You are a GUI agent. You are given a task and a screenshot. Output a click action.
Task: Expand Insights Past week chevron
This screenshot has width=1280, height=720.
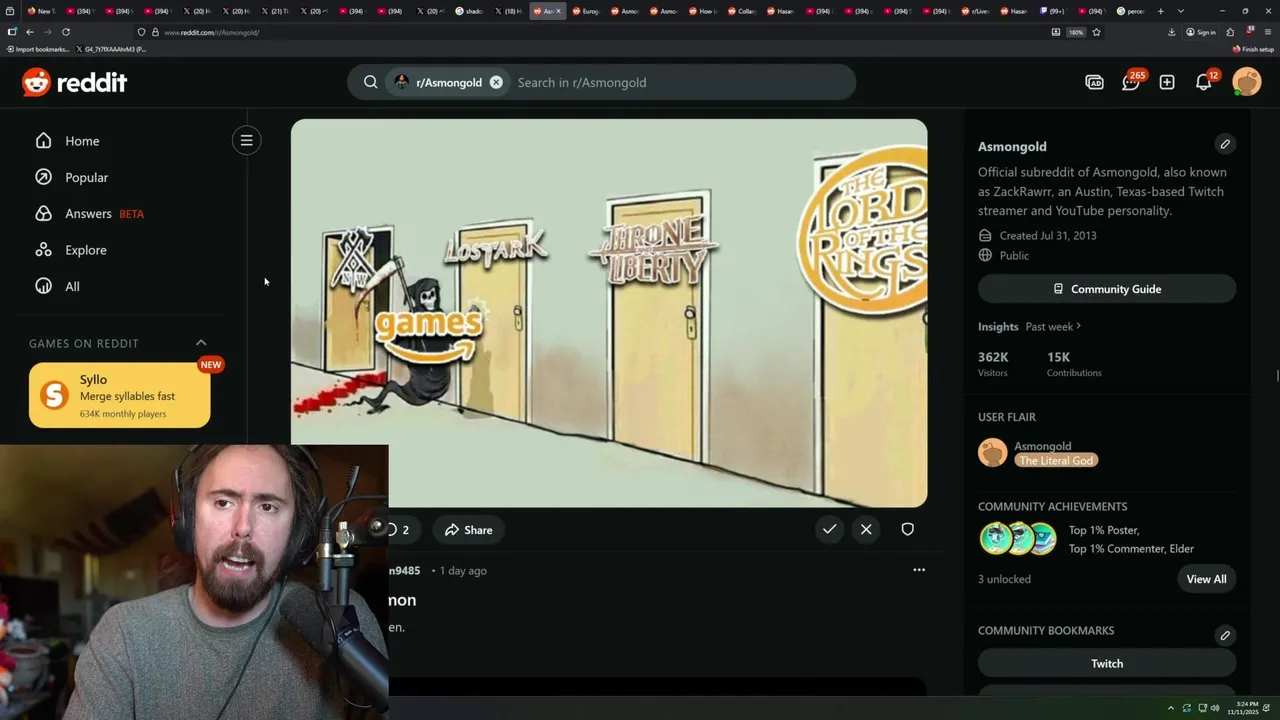(x=1078, y=326)
